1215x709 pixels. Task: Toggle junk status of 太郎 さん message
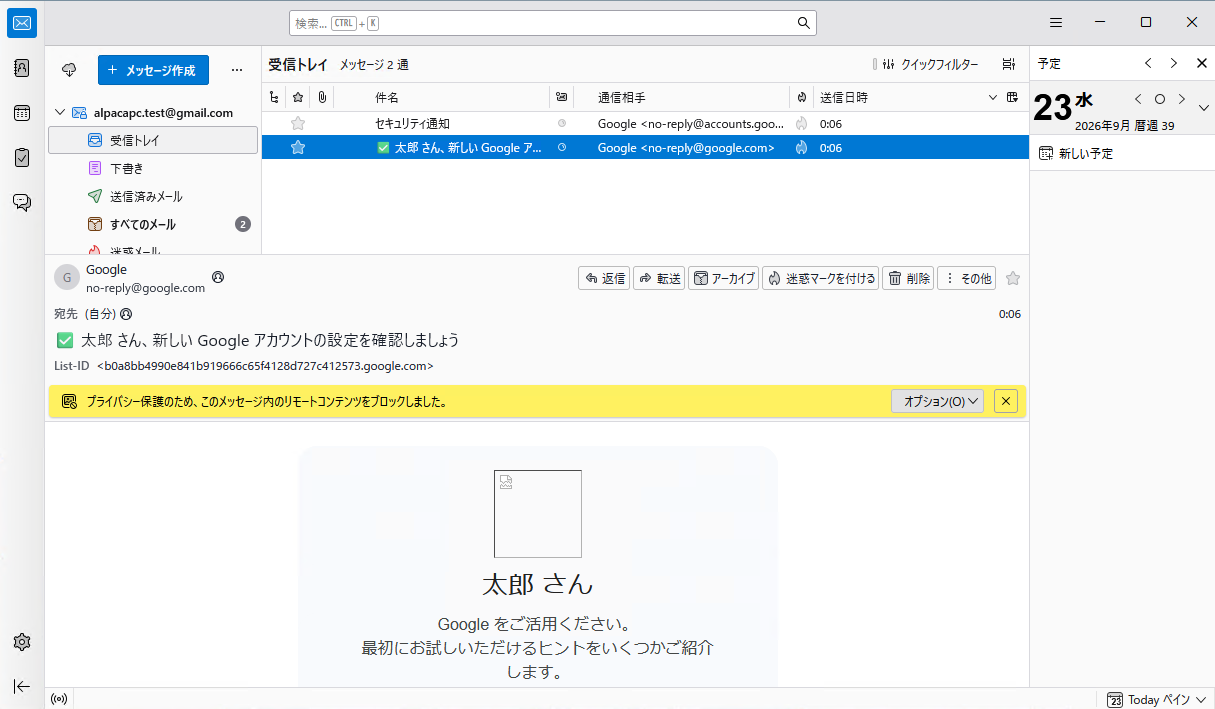click(801, 148)
